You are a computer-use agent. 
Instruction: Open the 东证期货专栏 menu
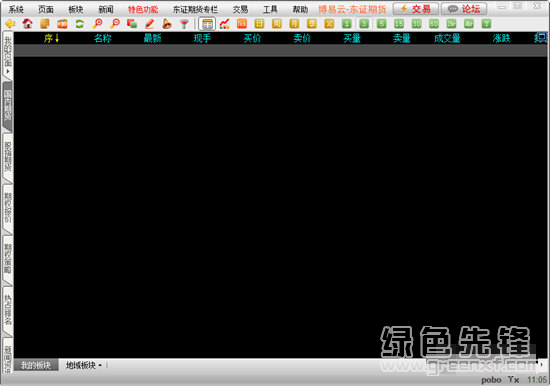[195, 9]
